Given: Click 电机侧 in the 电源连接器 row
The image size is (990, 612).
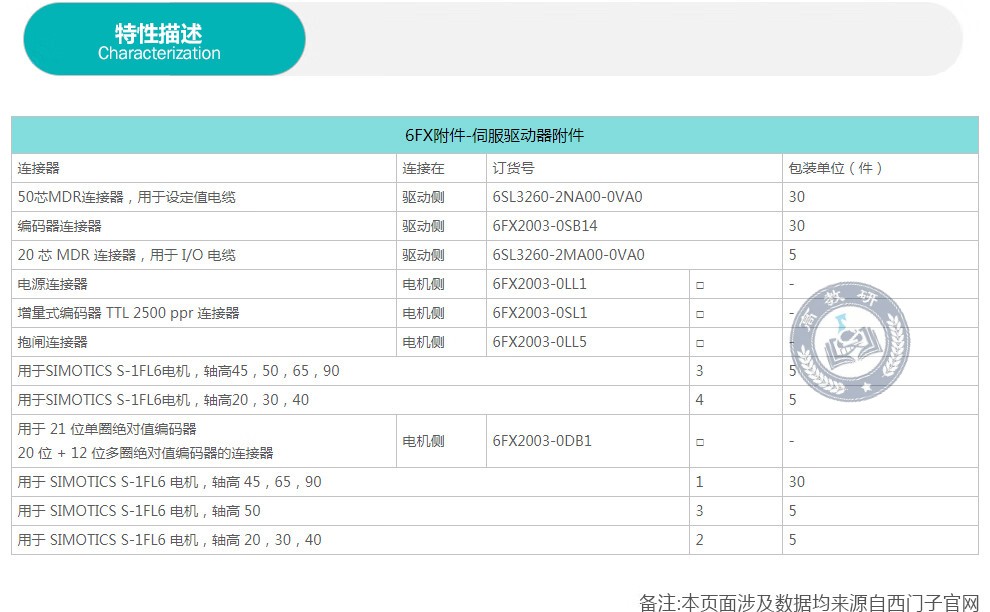Looking at the screenshot, I should coord(423,284).
